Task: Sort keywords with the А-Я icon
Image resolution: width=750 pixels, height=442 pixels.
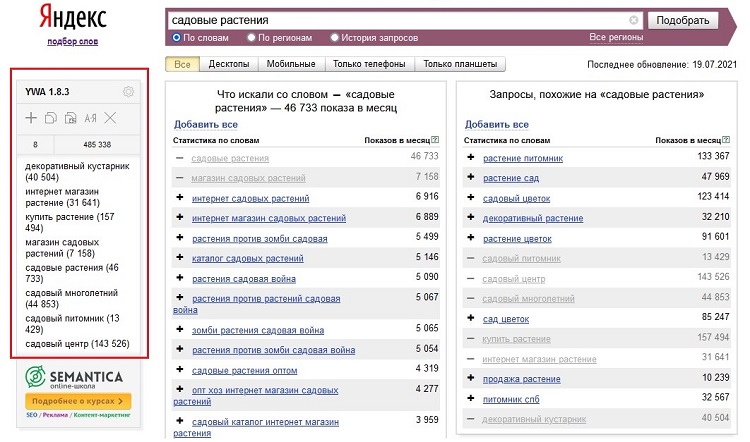Action: tap(90, 119)
